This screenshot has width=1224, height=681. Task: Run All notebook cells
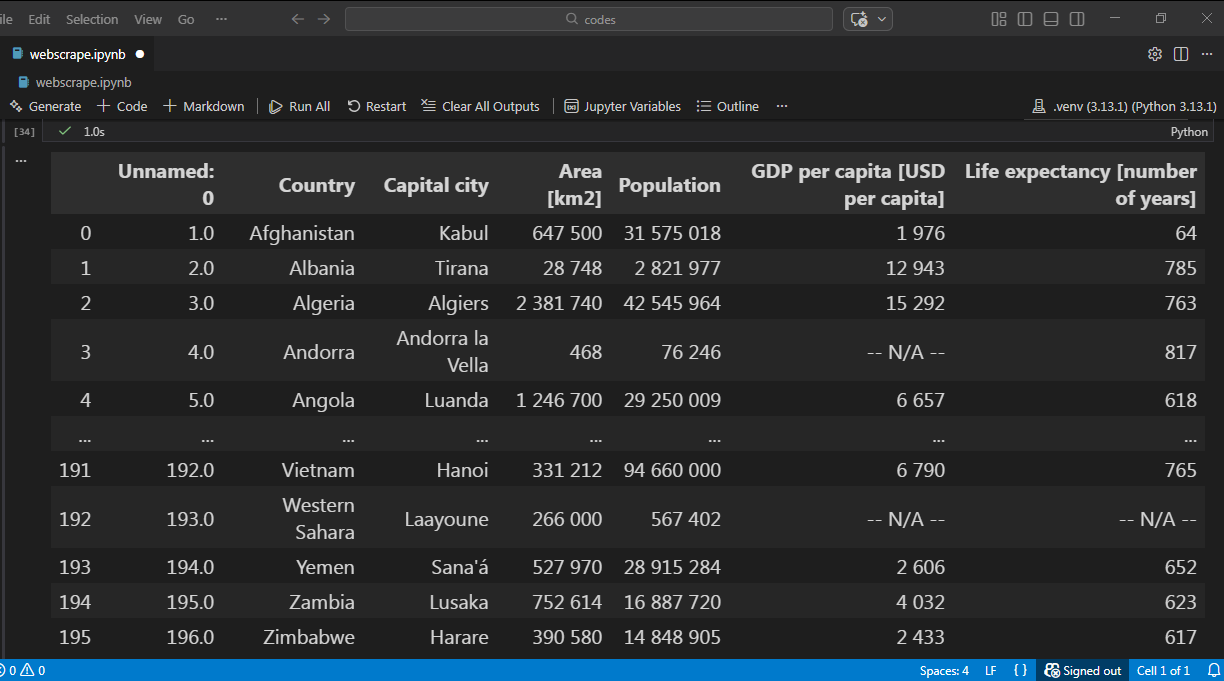[300, 106]
